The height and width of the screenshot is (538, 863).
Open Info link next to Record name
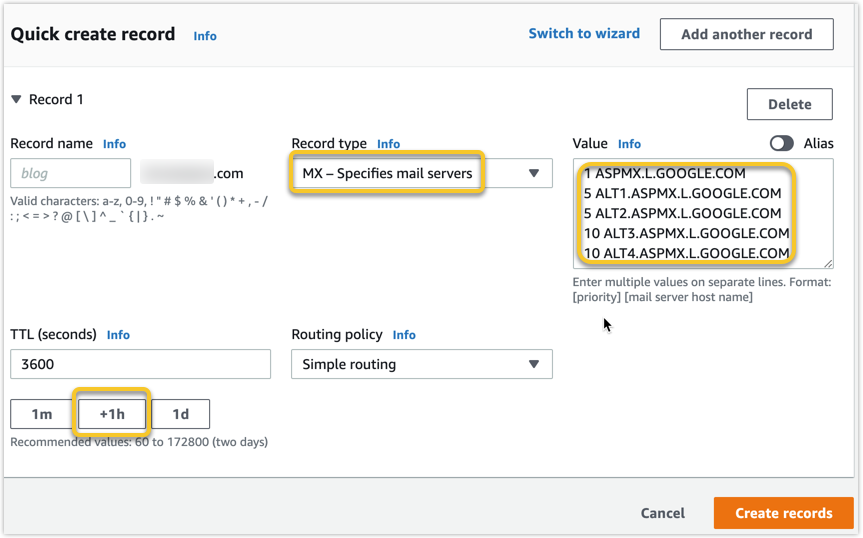[x=114, y=144]
